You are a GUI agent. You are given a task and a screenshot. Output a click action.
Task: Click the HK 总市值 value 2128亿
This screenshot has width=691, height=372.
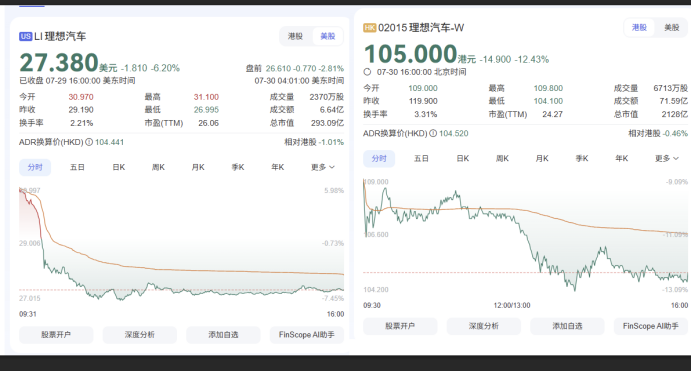[674, 114]
